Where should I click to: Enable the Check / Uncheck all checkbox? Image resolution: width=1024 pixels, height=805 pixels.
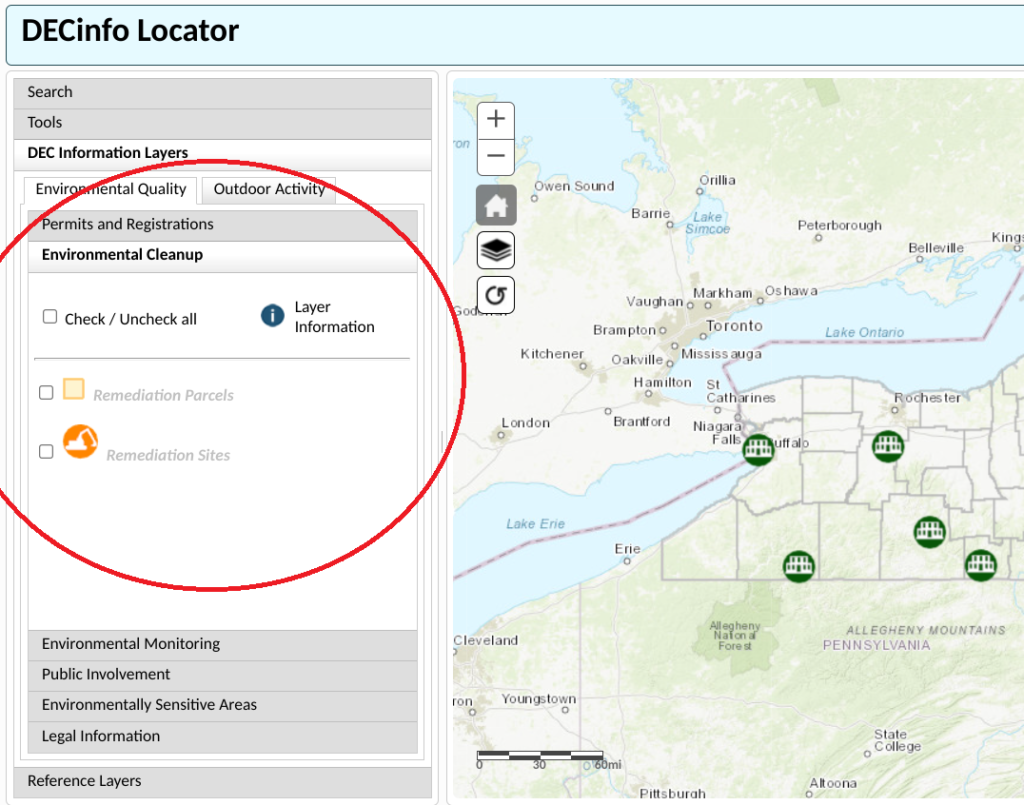[49, 316]
